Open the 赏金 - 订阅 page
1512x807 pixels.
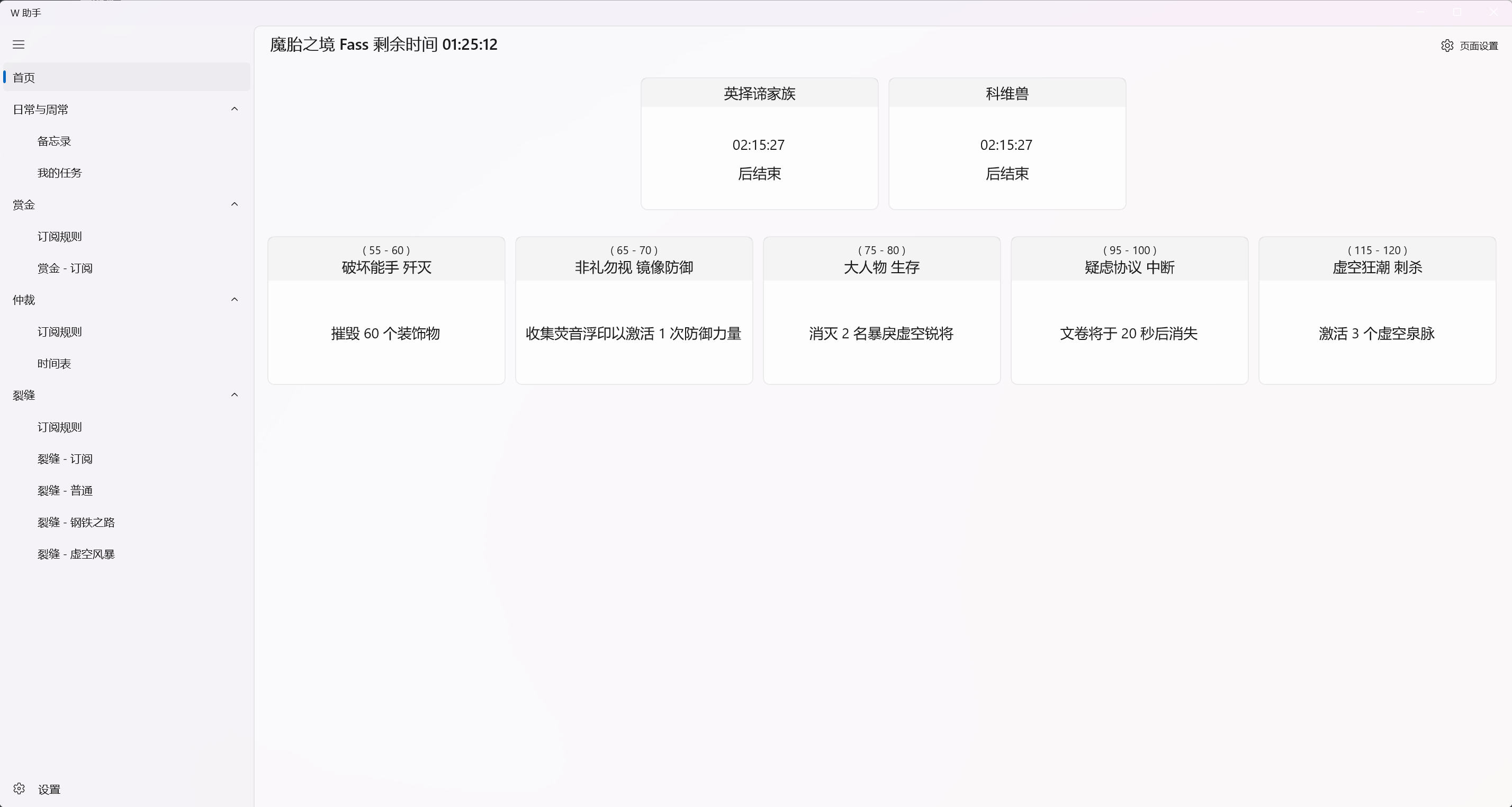click(x=65, y=268)
